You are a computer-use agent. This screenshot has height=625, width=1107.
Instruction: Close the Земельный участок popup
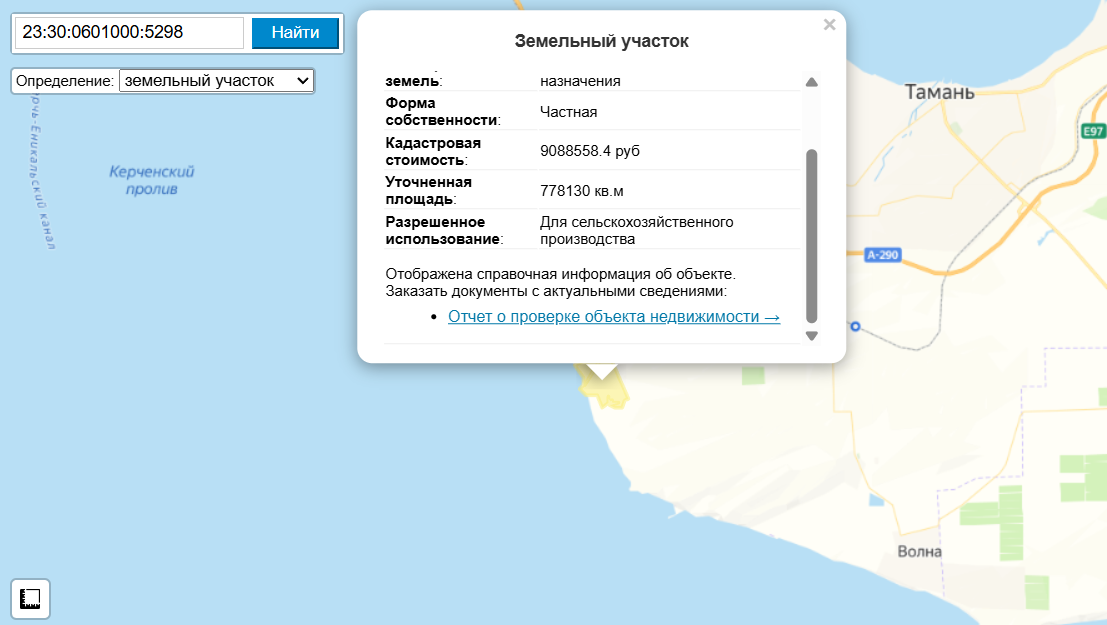pyautogui.click(x=829, y=25)
